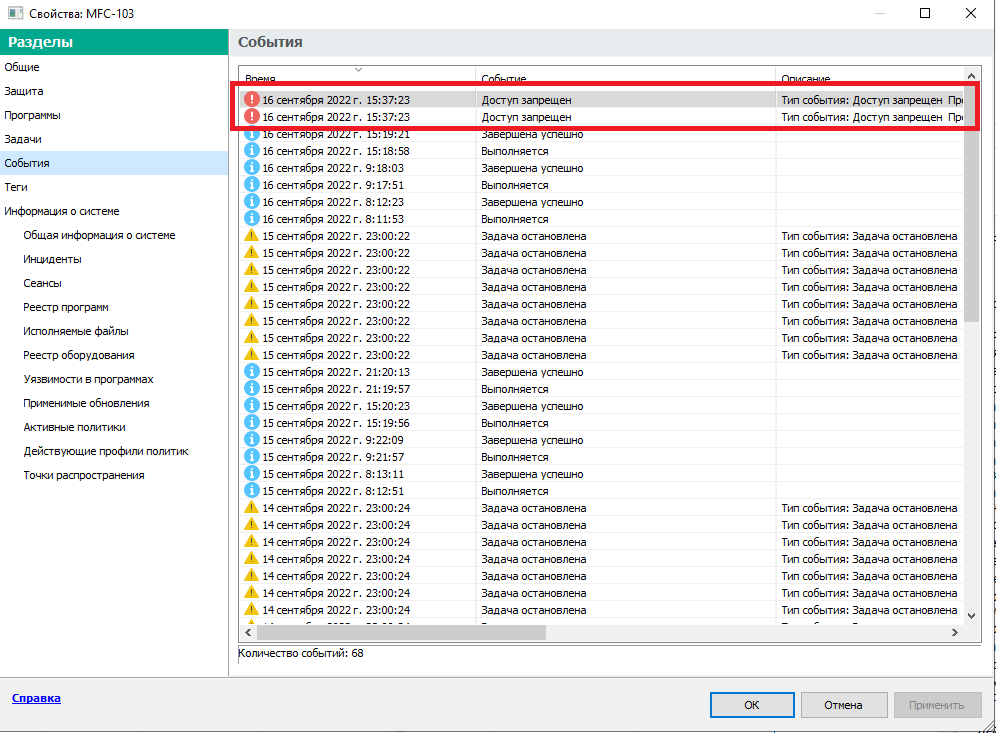Click the info icon of the 16 сентября 9:18:03 event
The width and height of the screenshot is (996, 733).
(x=252, y=168)
